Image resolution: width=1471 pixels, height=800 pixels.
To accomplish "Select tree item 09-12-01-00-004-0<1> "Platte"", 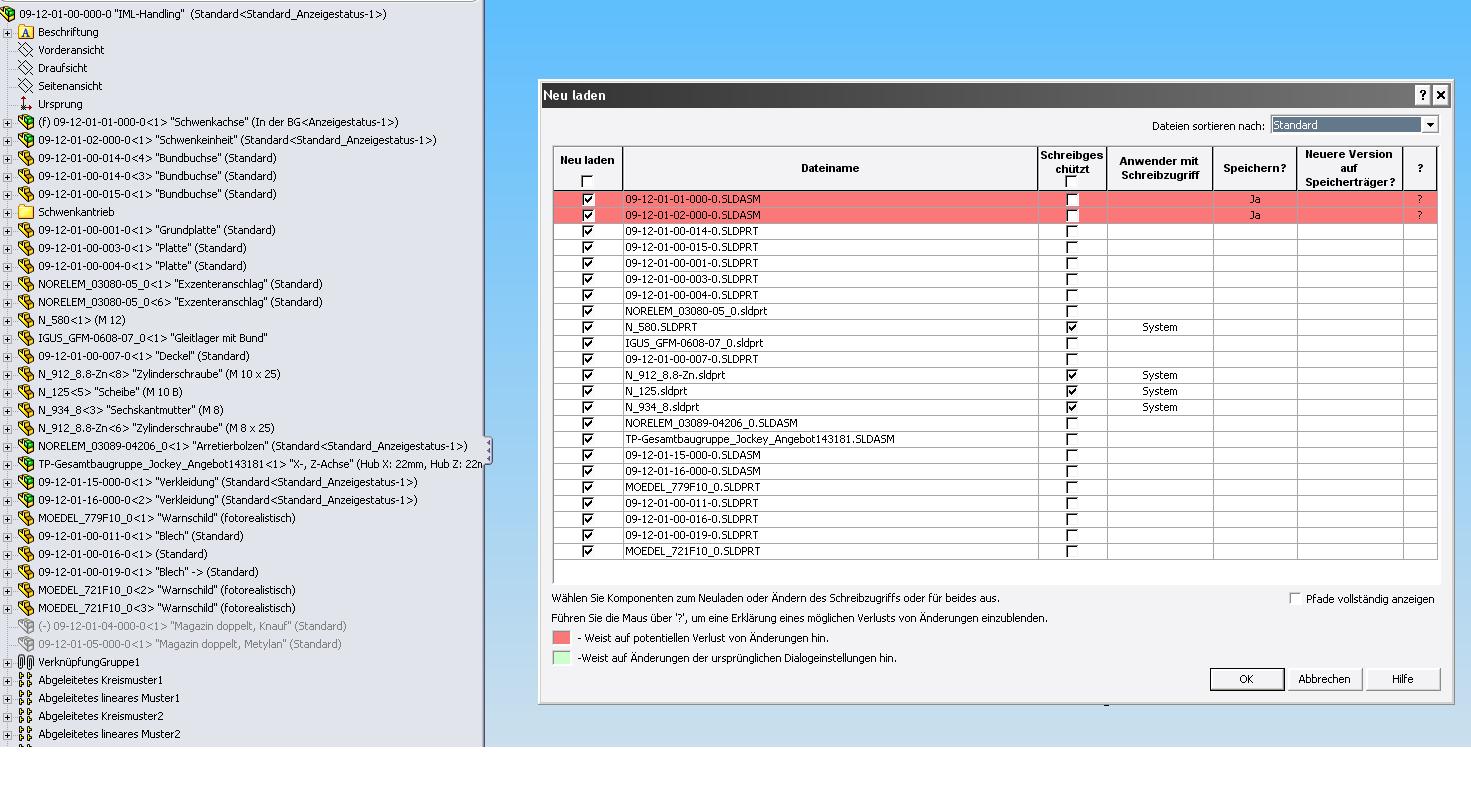I will (x=142, y=266).
